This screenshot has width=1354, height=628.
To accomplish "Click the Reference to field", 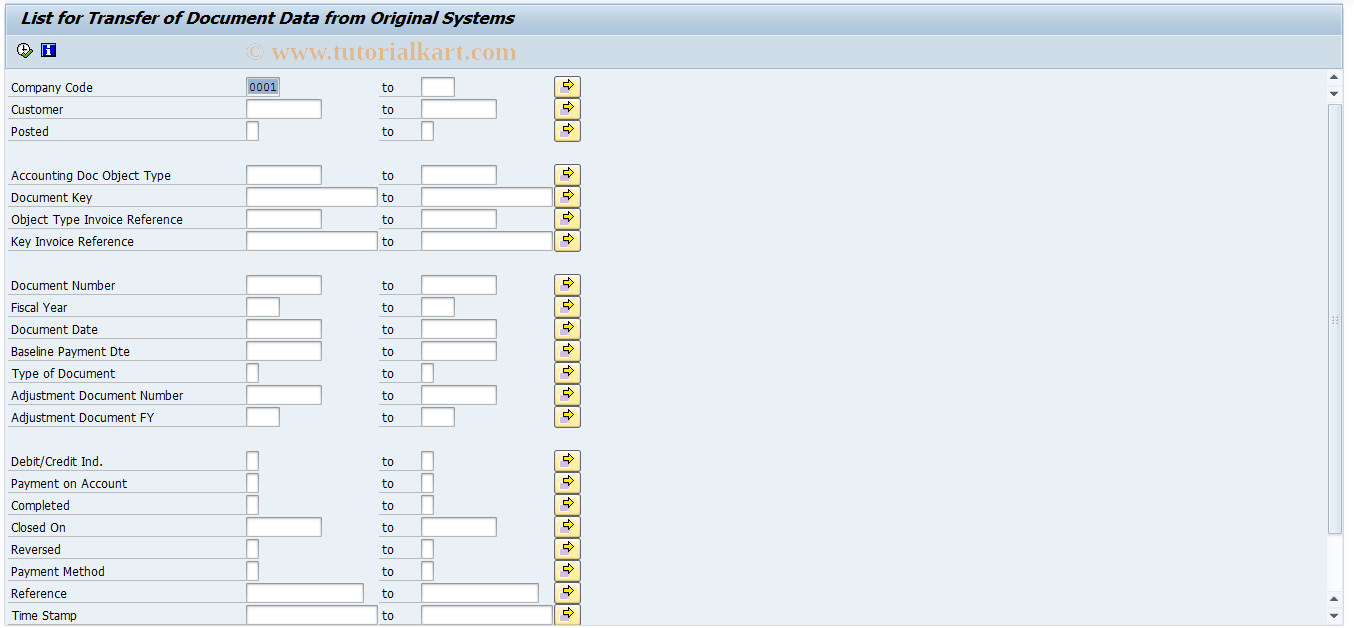I will [x=480, y=593].
